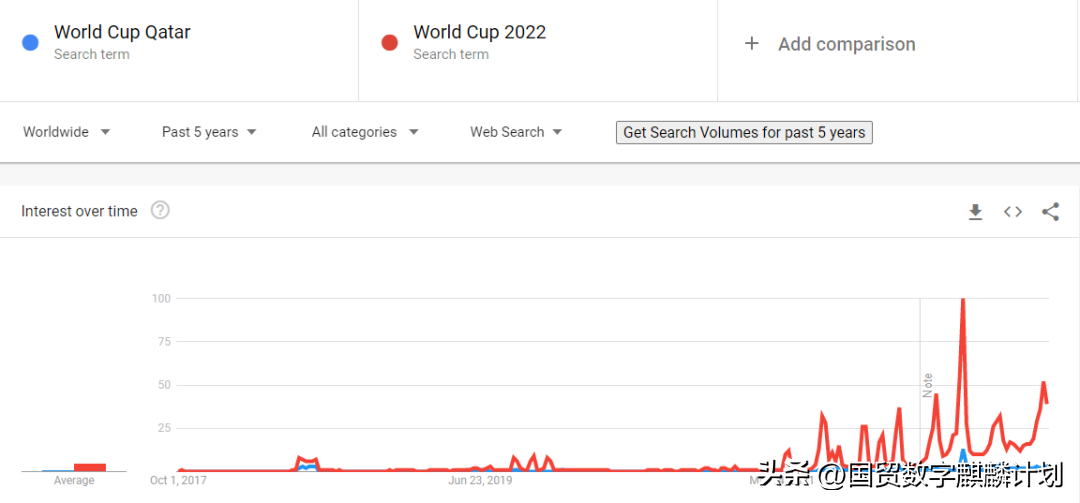Expand the Worldwide region dropdown
The image size is (1080, 503).
tap(67, 132)
